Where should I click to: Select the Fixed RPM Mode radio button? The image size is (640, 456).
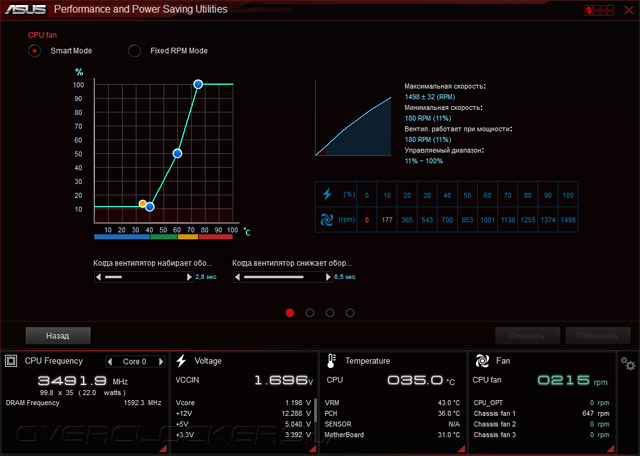coord(134,51)
